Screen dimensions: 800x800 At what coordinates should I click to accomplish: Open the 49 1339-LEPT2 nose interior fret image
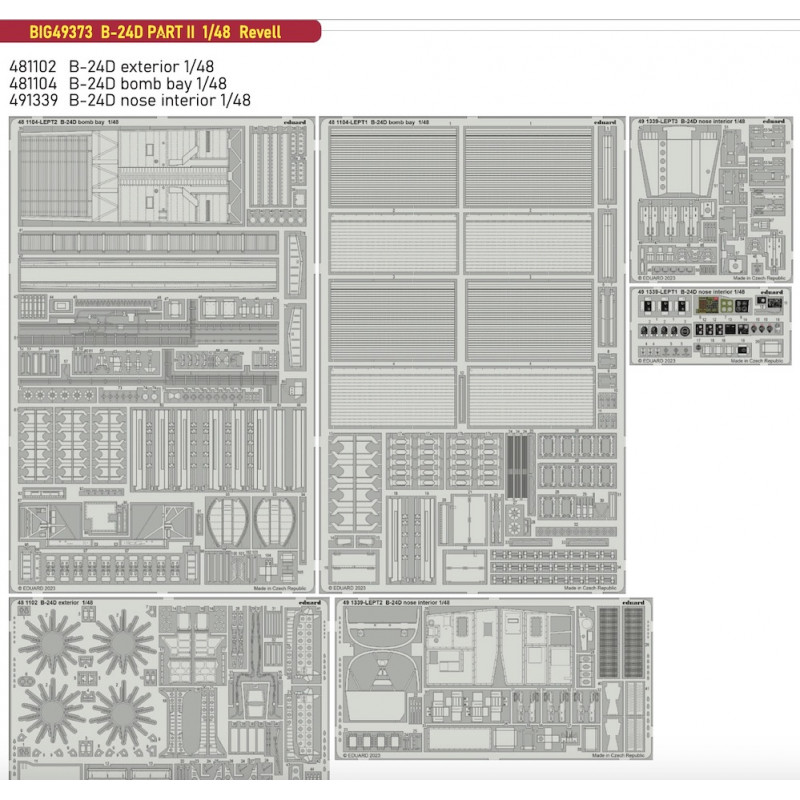pyautogui.click(x=494, y=679)
